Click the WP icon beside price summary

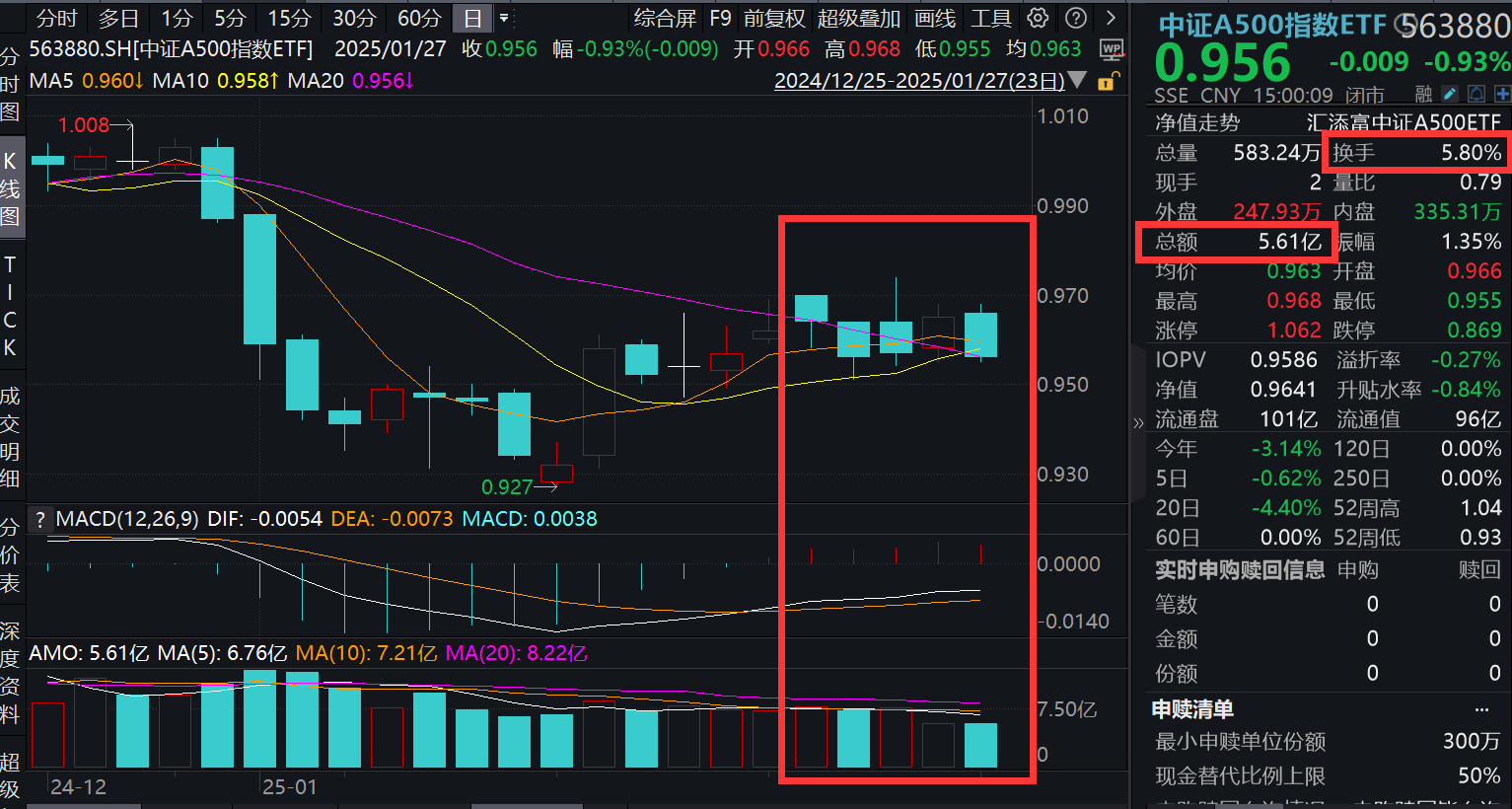(x=1111, y=50)
